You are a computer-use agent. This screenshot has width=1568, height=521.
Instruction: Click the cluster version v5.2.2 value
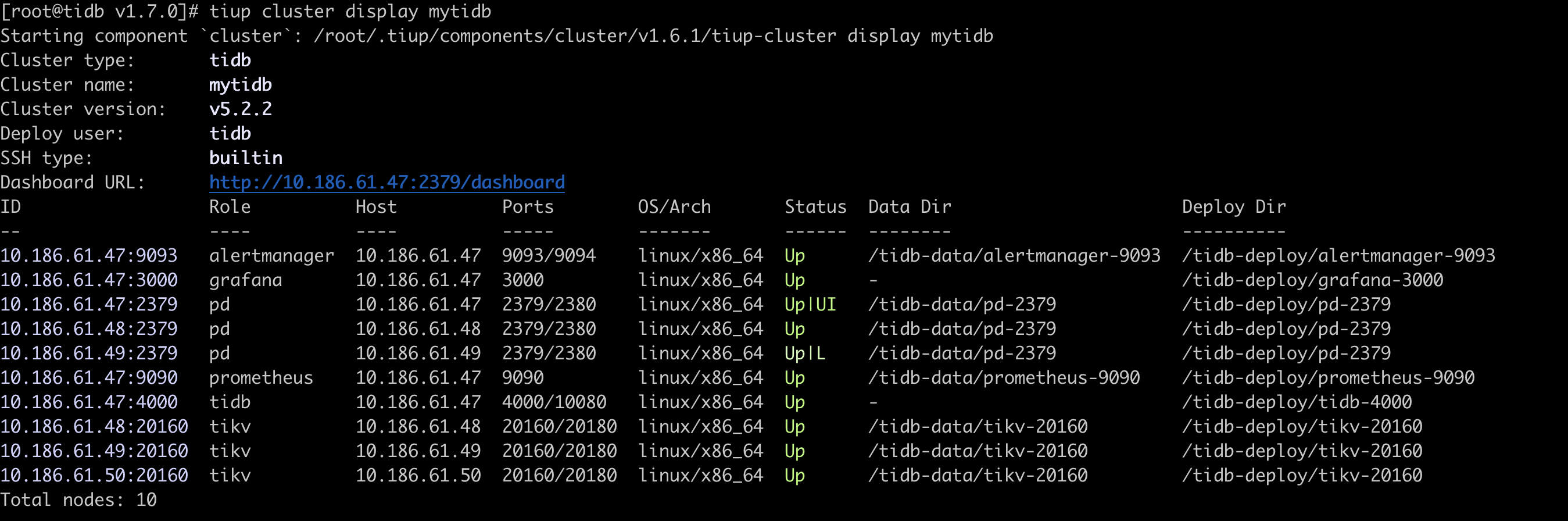click(x=241, y=109)
